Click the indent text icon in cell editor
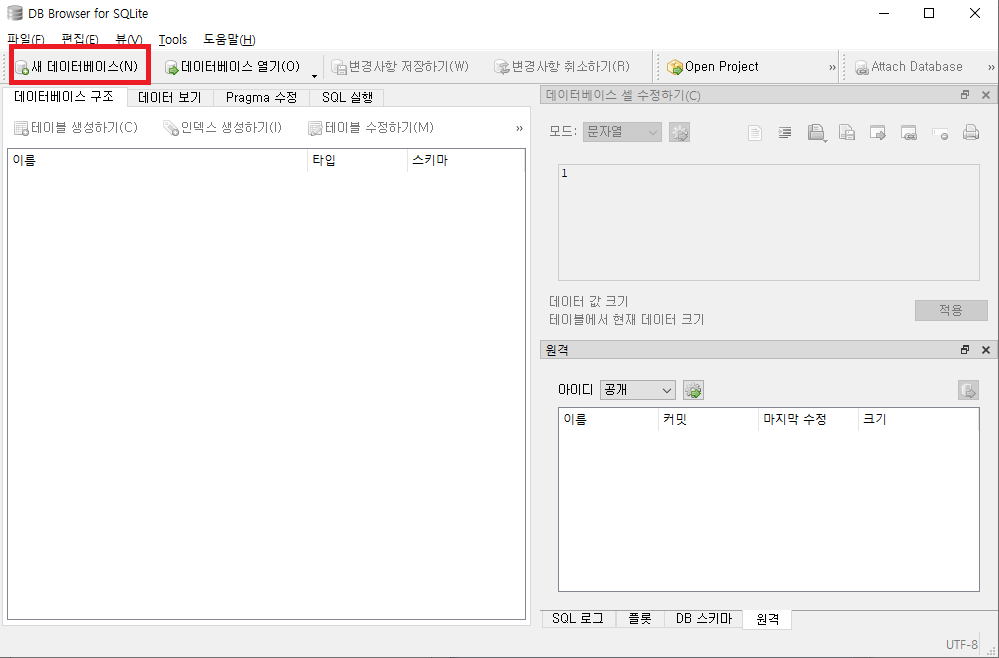Image resolution: width=999 pixels, height=658 pixels. [785, 132]
